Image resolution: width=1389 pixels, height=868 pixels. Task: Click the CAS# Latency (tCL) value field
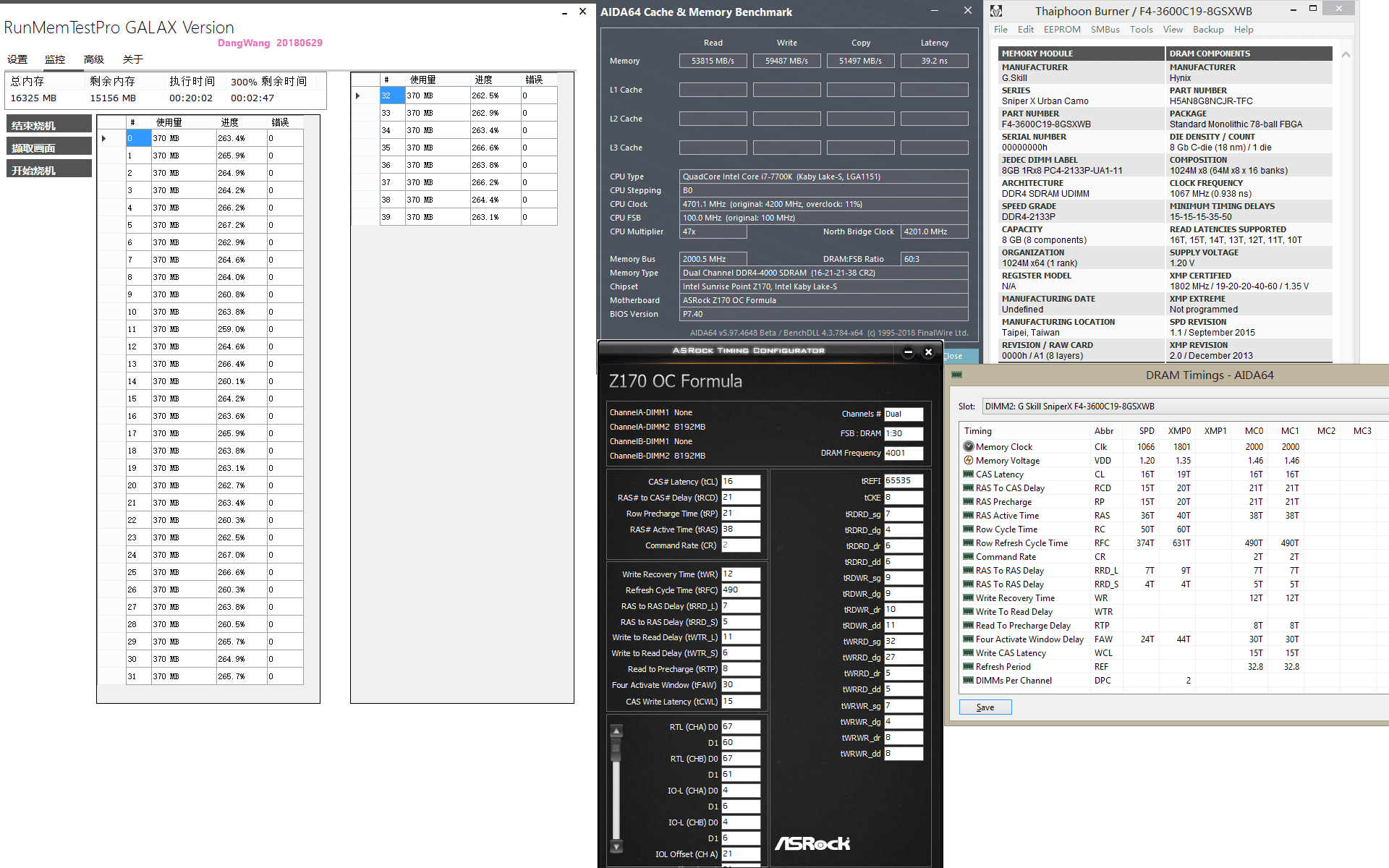pyautogui.click(x=740, y=482)
